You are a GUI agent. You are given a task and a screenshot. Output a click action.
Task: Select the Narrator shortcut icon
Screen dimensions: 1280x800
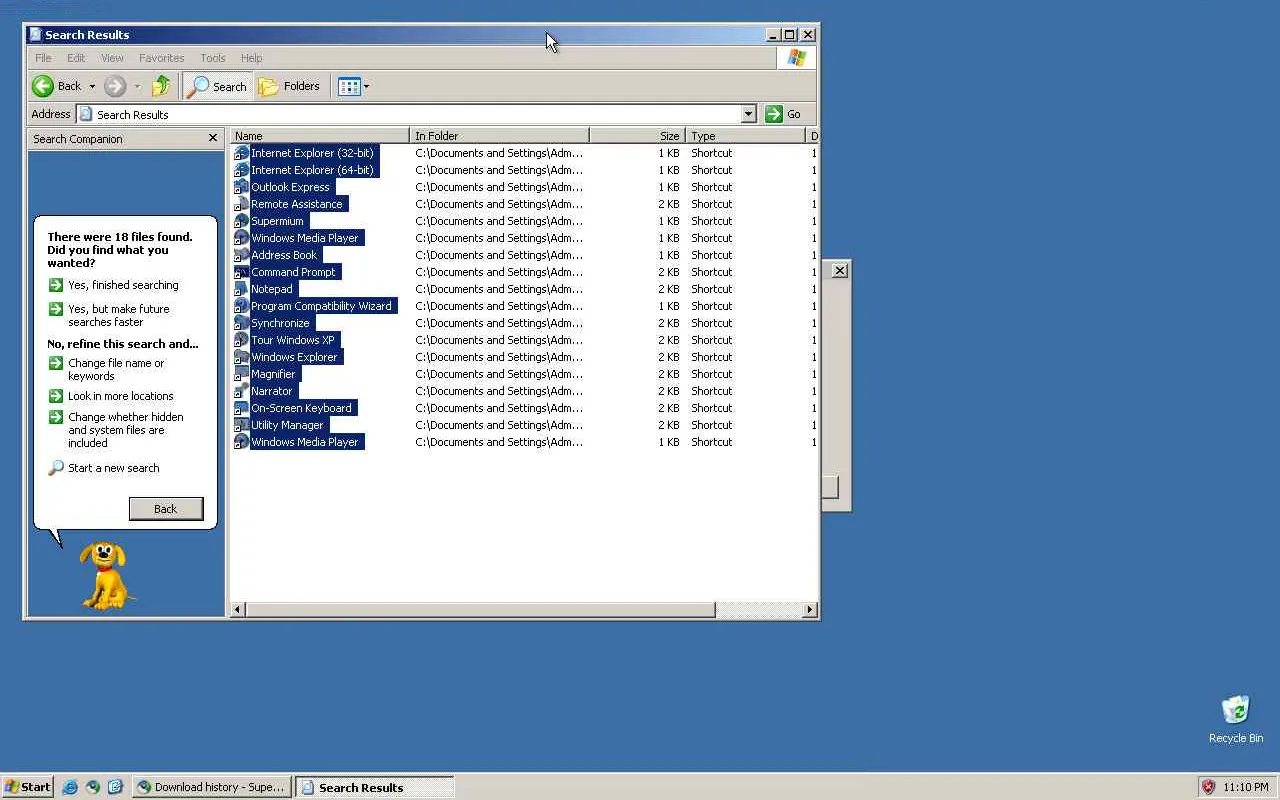point(241,391)
